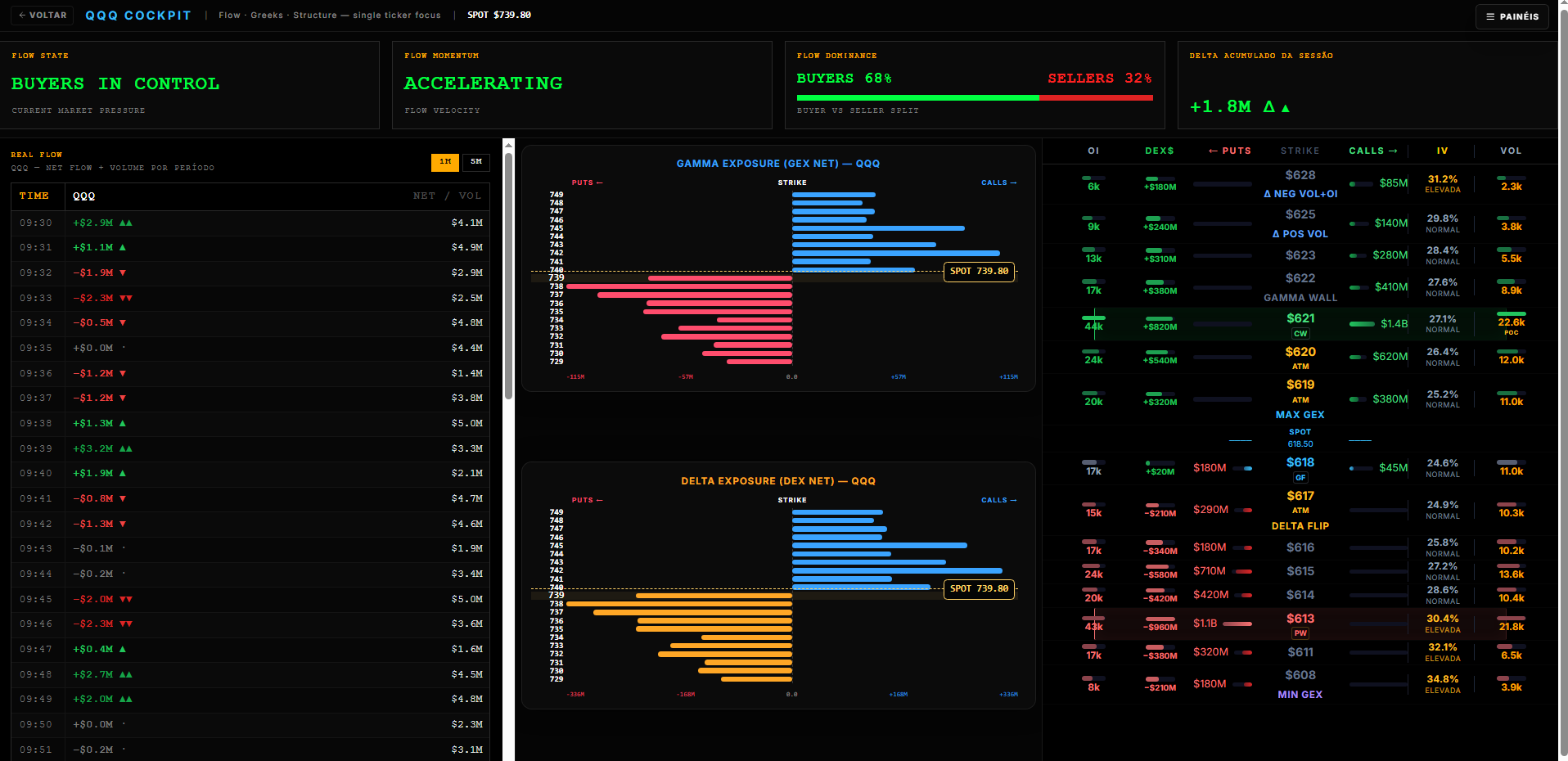Click the +$820M DEX value at $621
Viewport: 1568px width, 761px height.
point(1160,327)
